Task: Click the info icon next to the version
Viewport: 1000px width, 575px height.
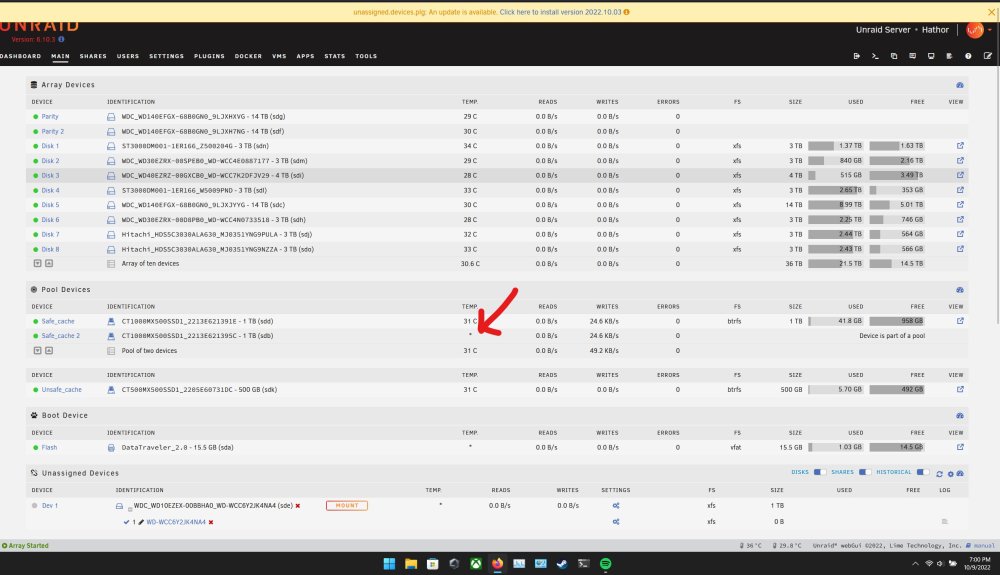Action: (61, 40)
